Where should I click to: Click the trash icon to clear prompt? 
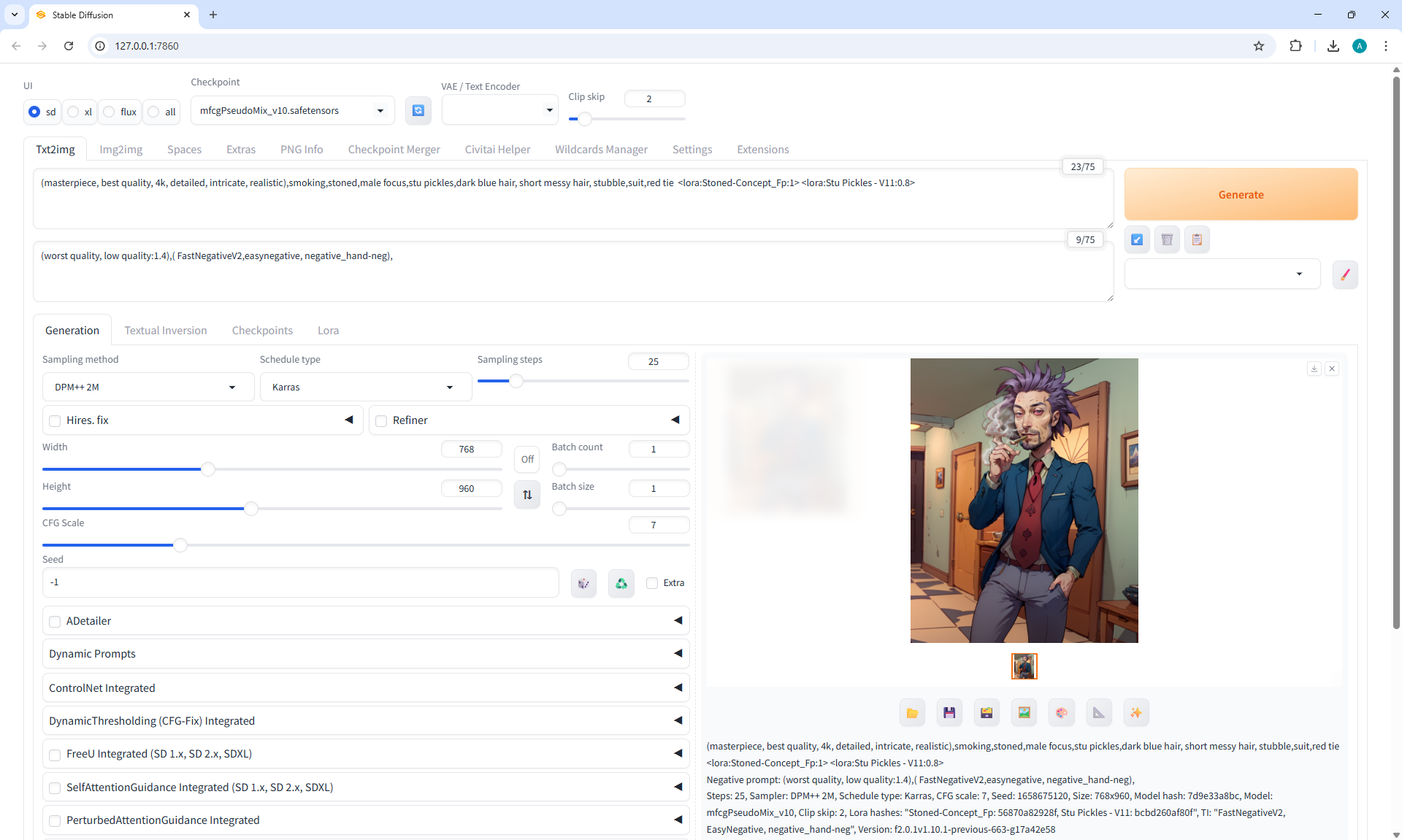click(x=1167, y=239)
